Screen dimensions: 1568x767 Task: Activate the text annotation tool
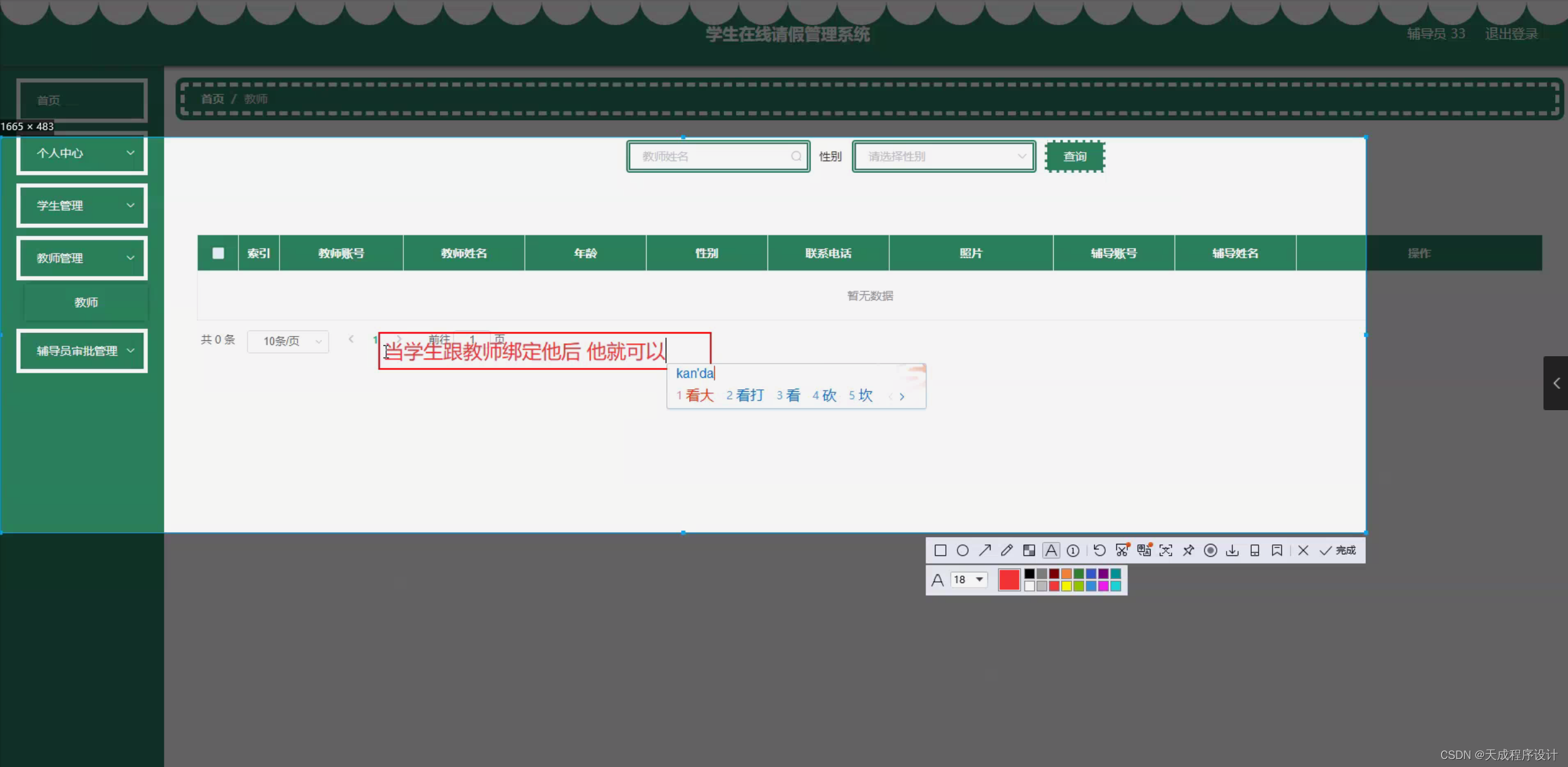point(1052,551)
